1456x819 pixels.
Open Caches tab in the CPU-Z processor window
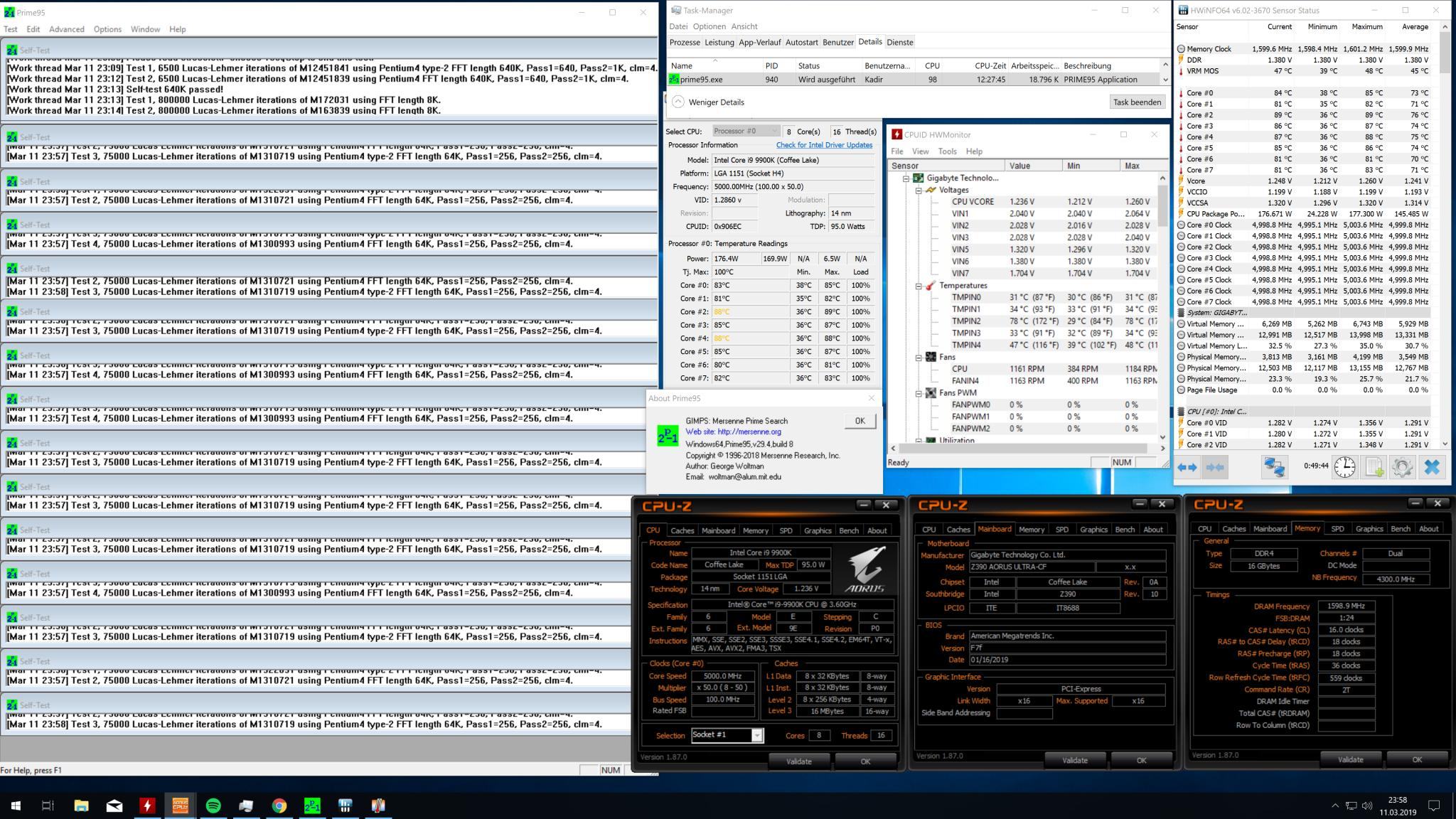tap(682, 530)
